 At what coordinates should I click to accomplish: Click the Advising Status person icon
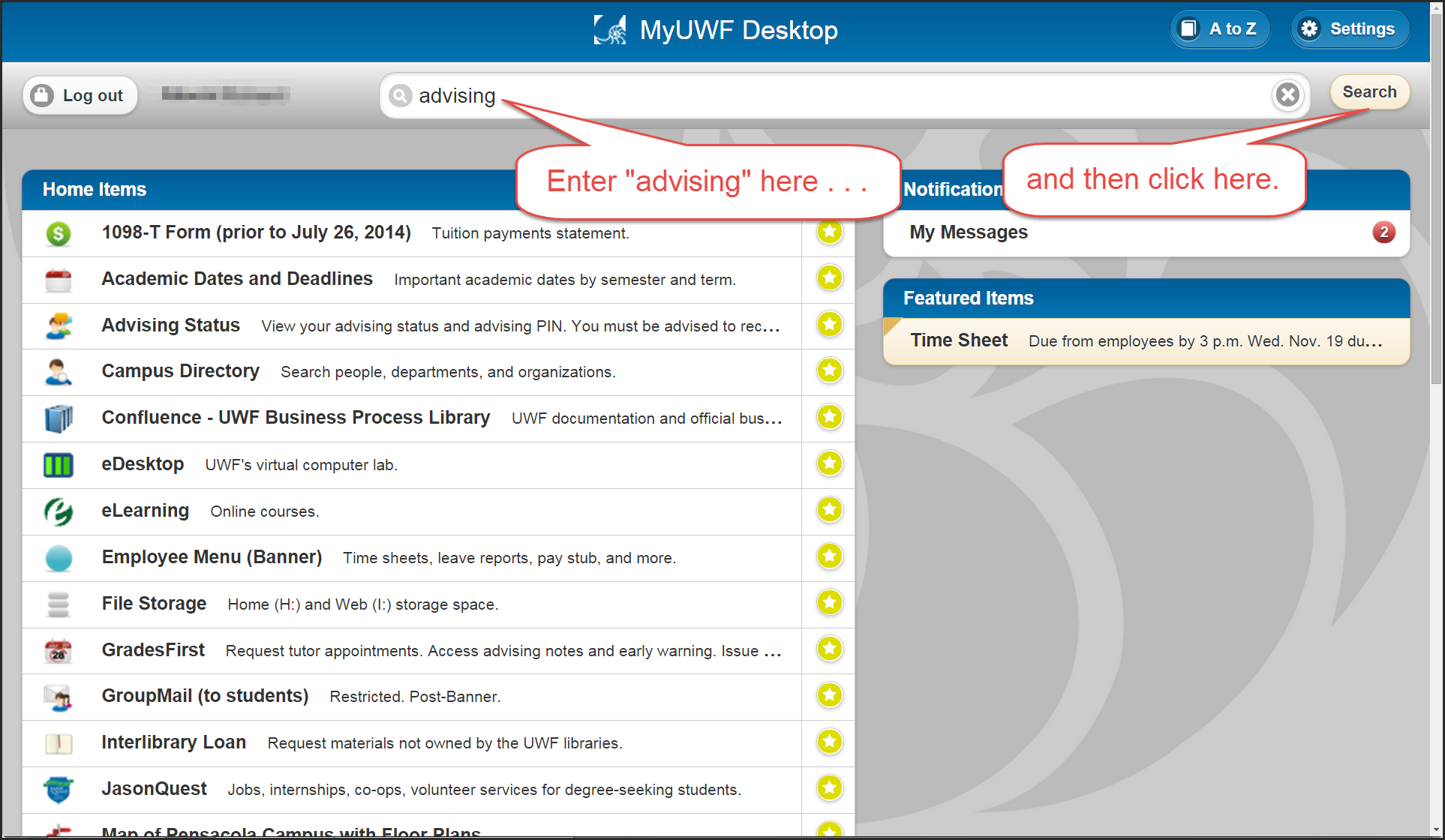click(59, 326)
